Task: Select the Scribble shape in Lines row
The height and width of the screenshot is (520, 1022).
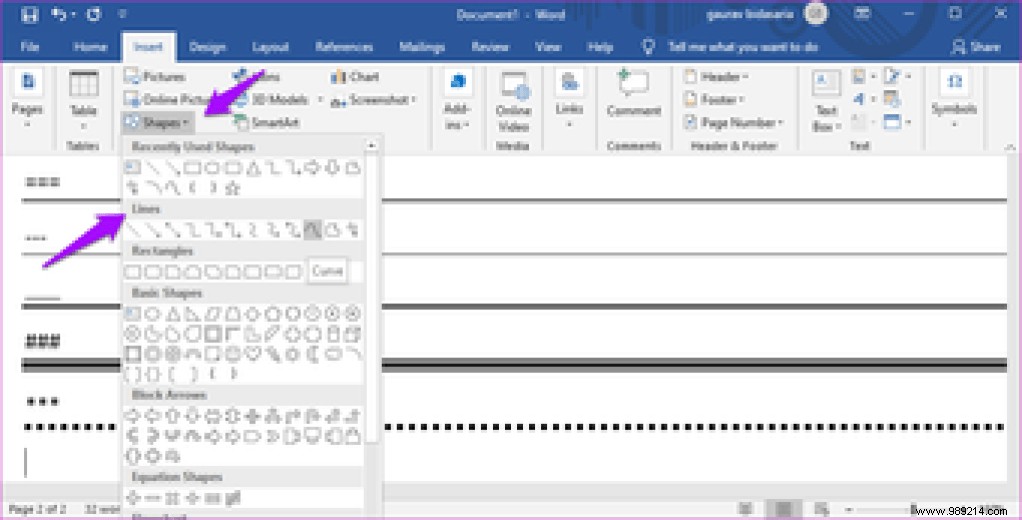Action: coord(353,229)
